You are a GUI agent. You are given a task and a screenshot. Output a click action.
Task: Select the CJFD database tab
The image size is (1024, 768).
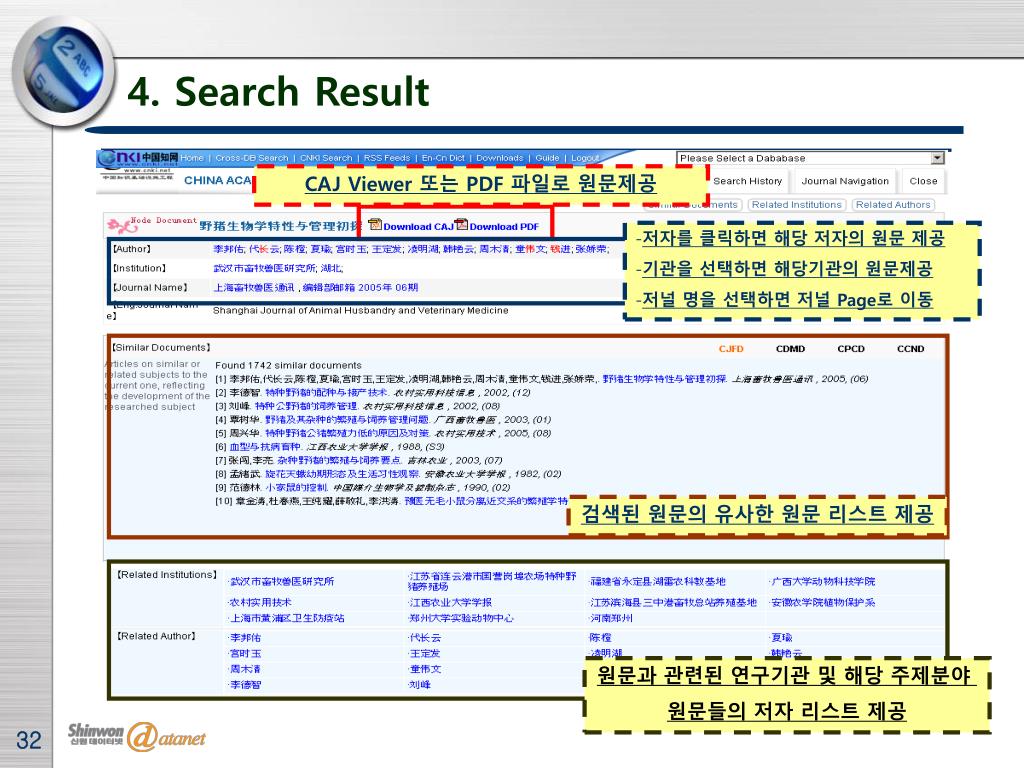[732, 349]
